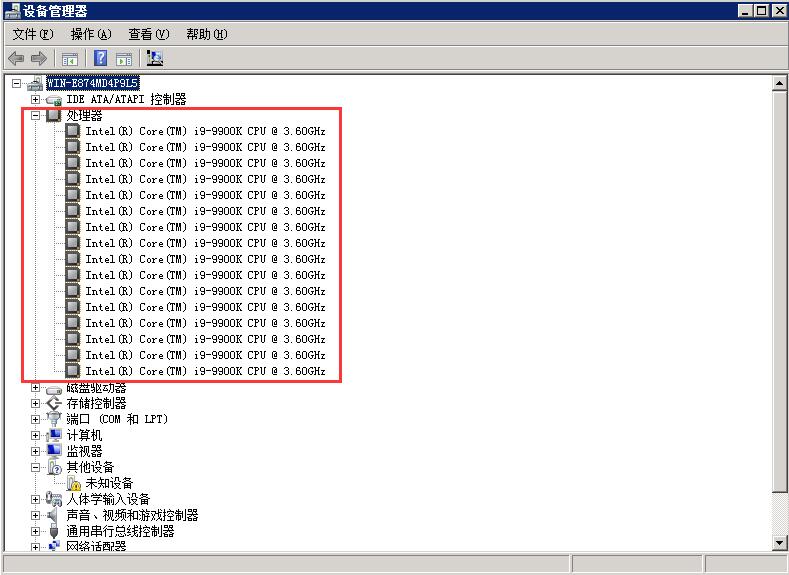
Task: Select the 监视器 label
Action: point(84,451)
